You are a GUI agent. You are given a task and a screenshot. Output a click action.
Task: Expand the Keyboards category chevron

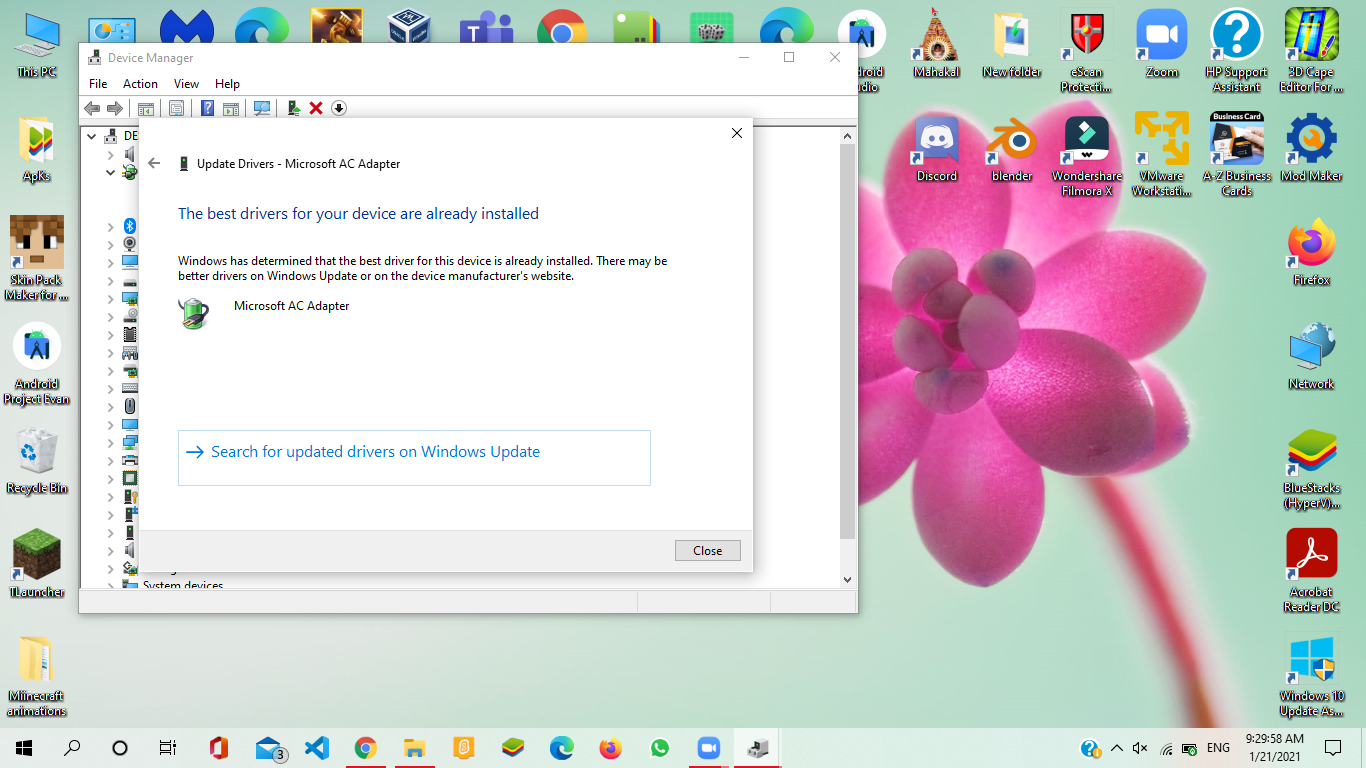point(111,389)
